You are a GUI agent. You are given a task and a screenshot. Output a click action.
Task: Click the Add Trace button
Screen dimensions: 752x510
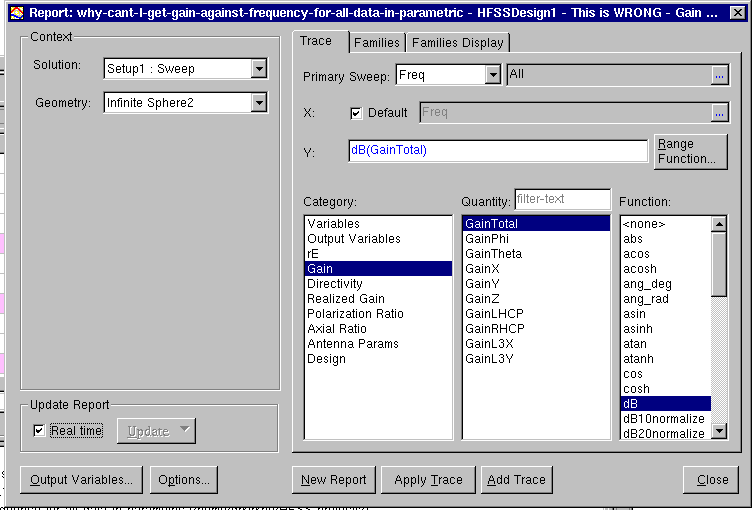click(x=517, y=480)
